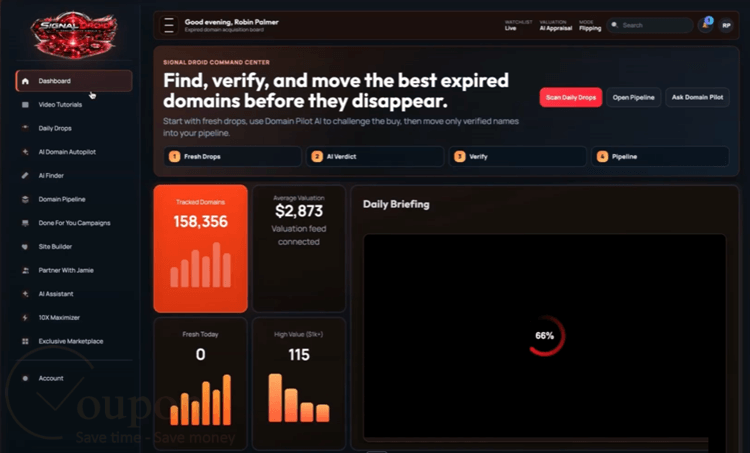Toggle the hamburger menu button
750x453 pixels.
pyautogui.click(x=169, y=25)
